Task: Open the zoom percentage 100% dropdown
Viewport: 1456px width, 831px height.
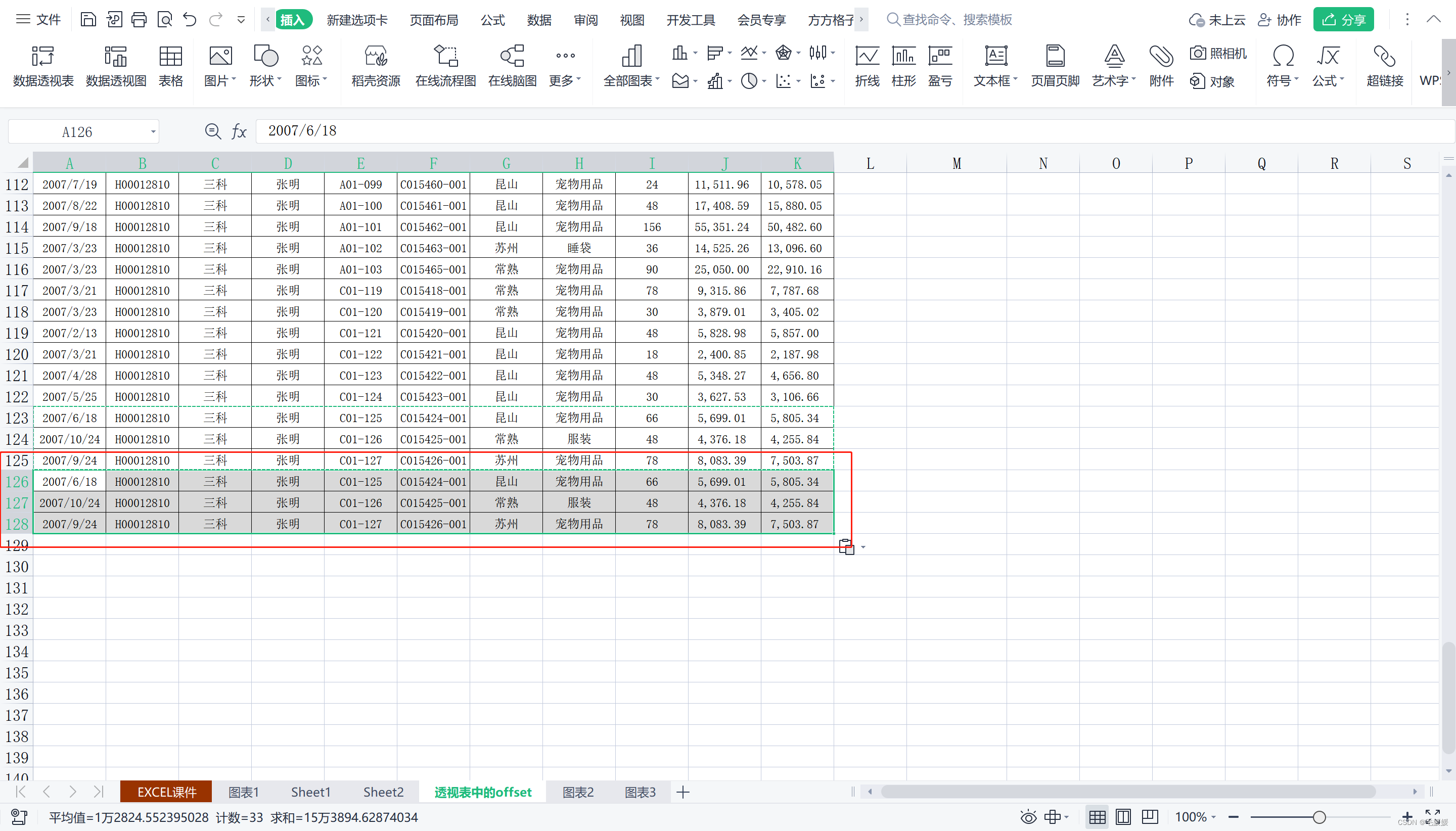Action: tap(1195, 817)
